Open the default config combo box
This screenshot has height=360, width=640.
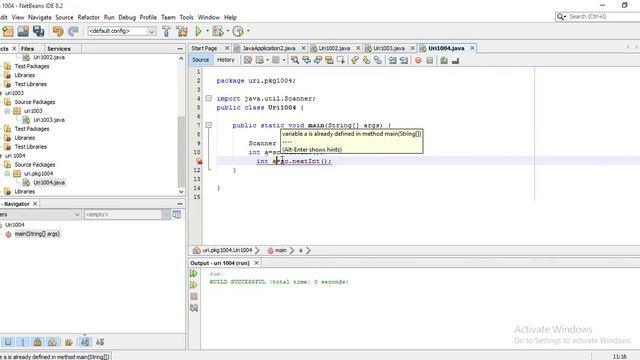[122, 31]
